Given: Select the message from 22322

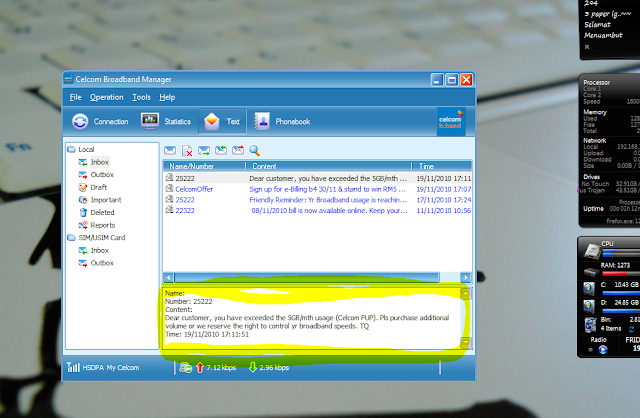Looking at the screenshot, I should click(x=318, y=210).
